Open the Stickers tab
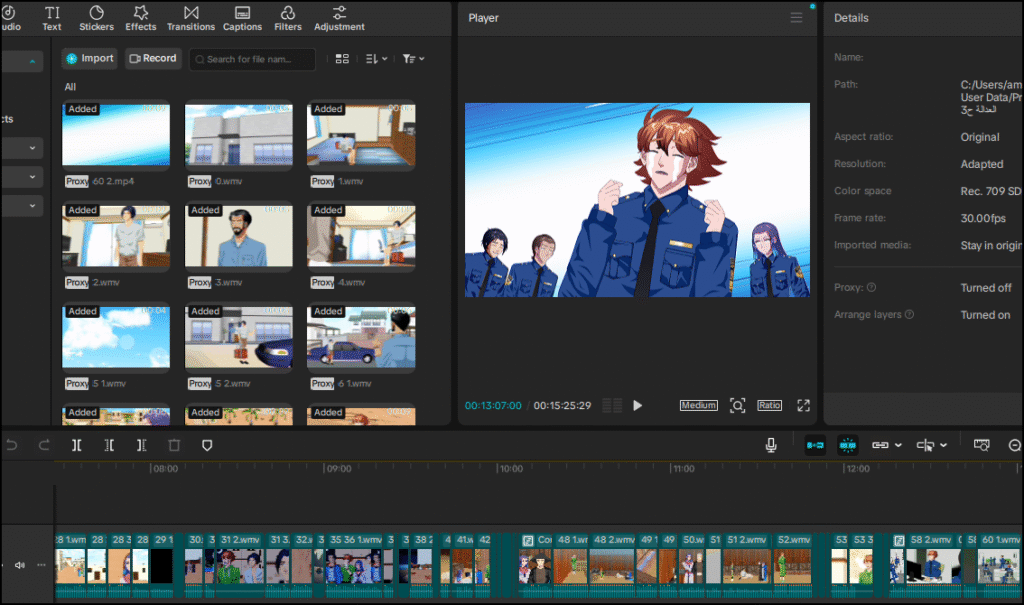This screenshot has width=1024, height=605. [x=97, y=18]
